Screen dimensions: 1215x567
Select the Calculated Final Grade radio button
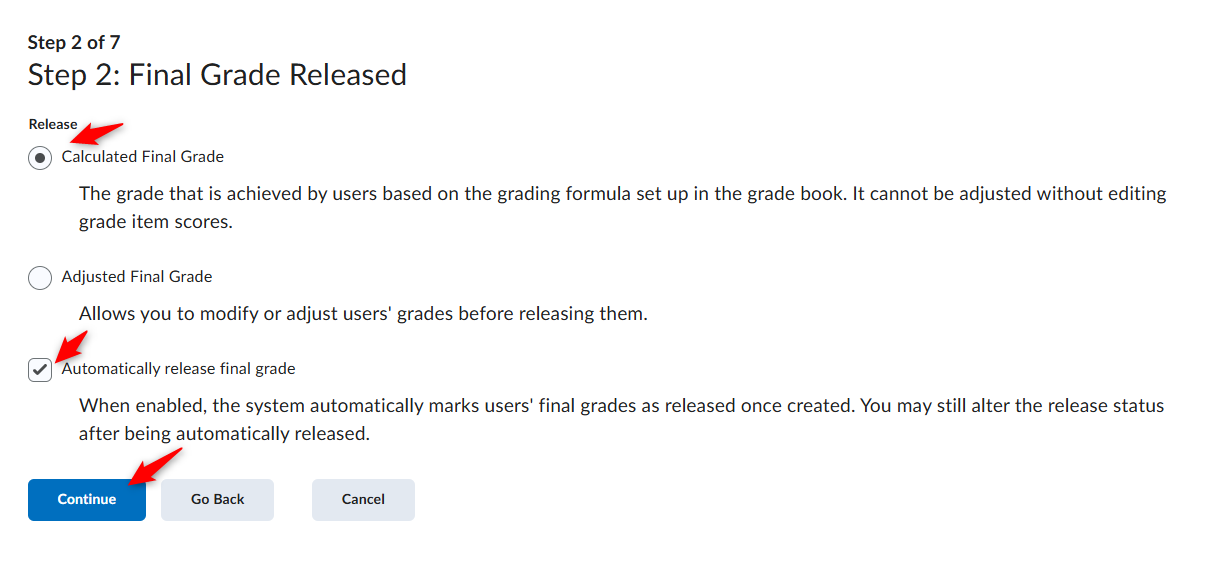40,158
